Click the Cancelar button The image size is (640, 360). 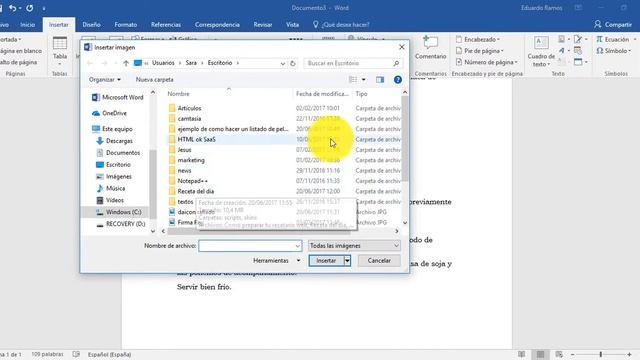click(379, 260)
